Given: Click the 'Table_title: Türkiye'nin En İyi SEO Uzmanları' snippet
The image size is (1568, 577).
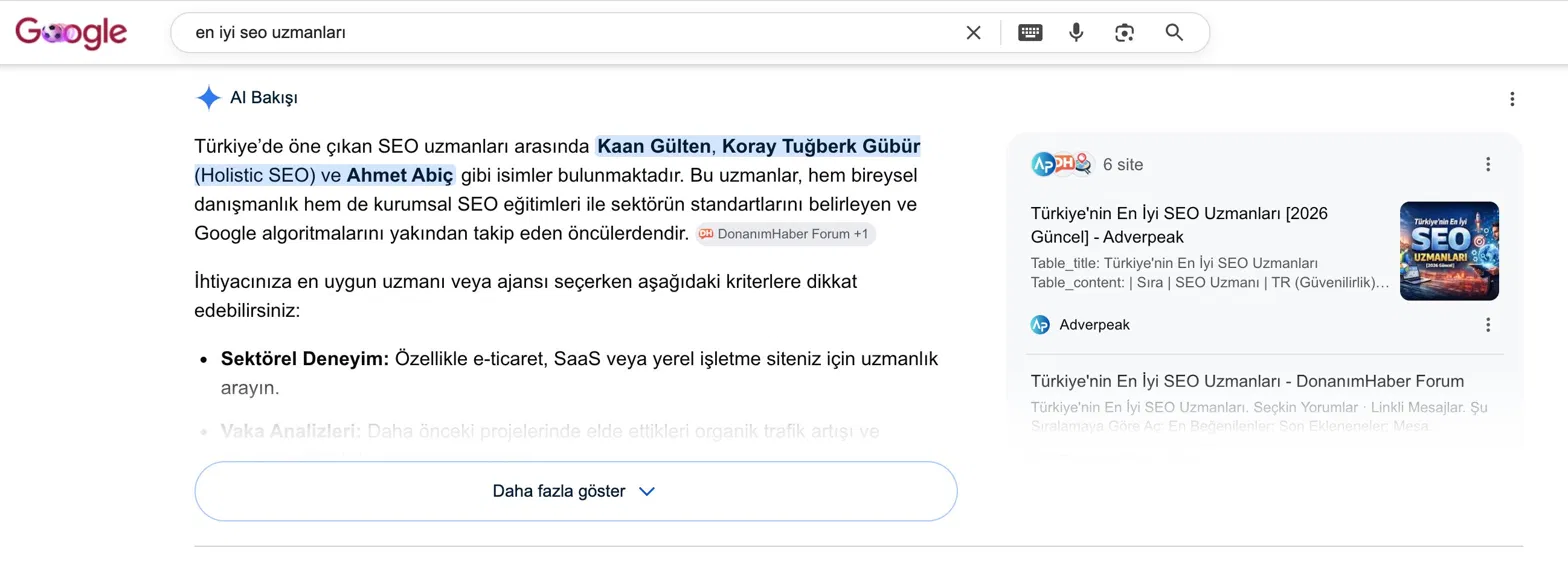Looking at the screenshot, I should [x=1173, y=263].
